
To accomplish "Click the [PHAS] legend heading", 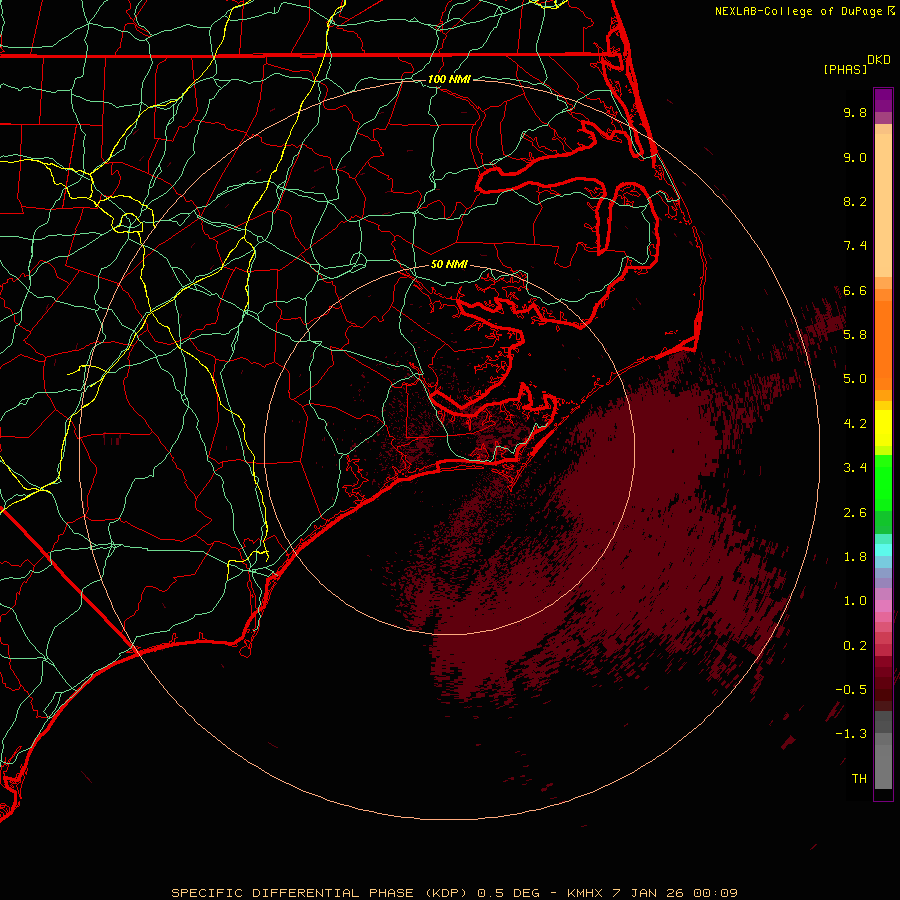I will point(845,70).
